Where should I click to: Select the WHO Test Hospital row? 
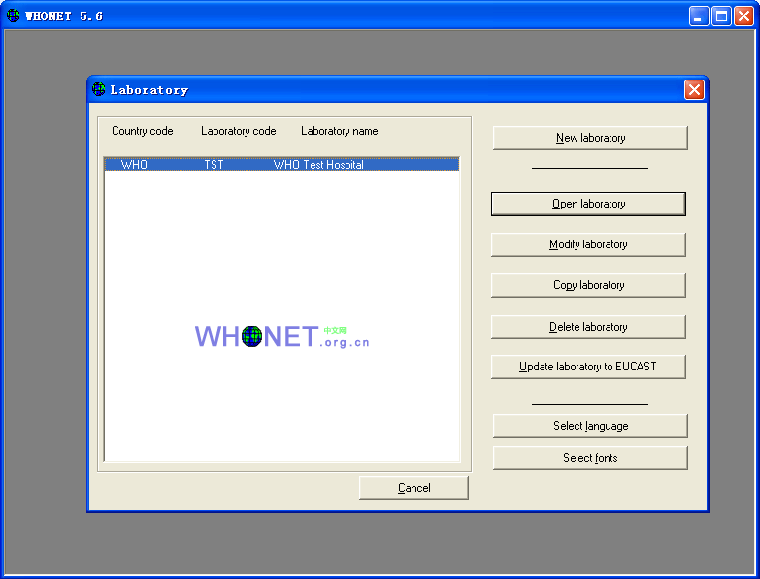(282, 165)
